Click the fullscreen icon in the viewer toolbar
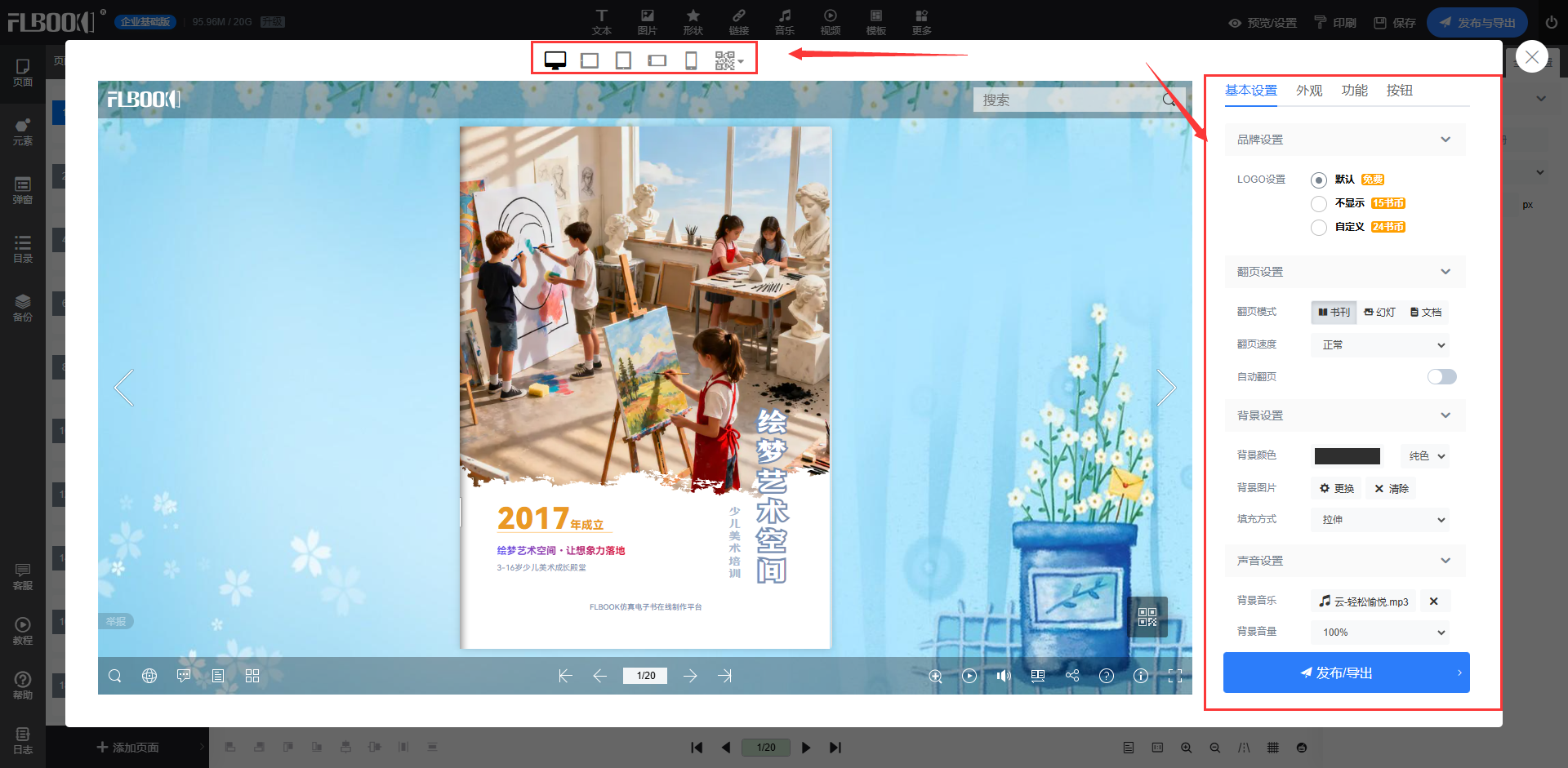 (x=1175, y=676)
